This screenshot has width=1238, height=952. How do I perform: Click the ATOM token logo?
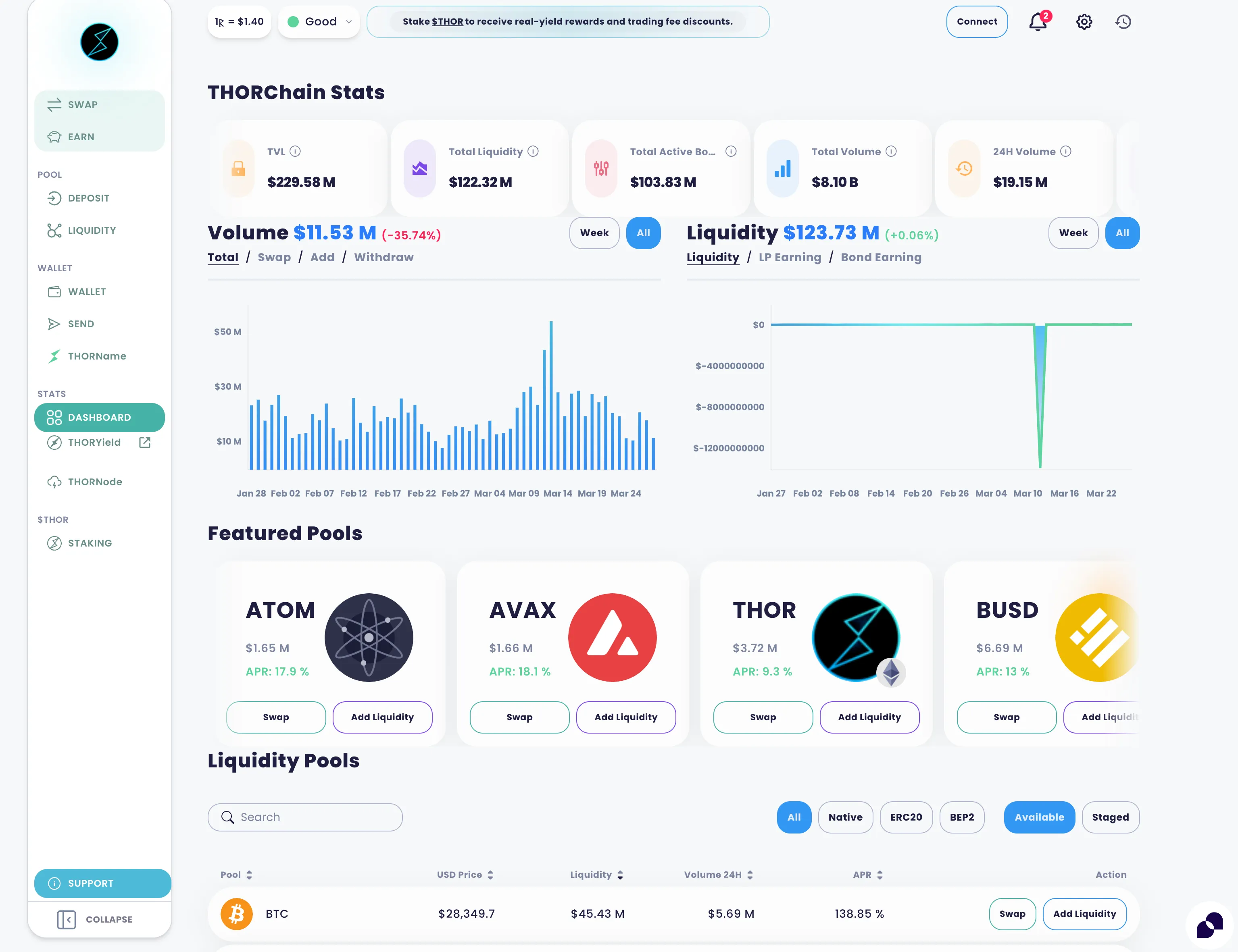(x=369, y=638)
